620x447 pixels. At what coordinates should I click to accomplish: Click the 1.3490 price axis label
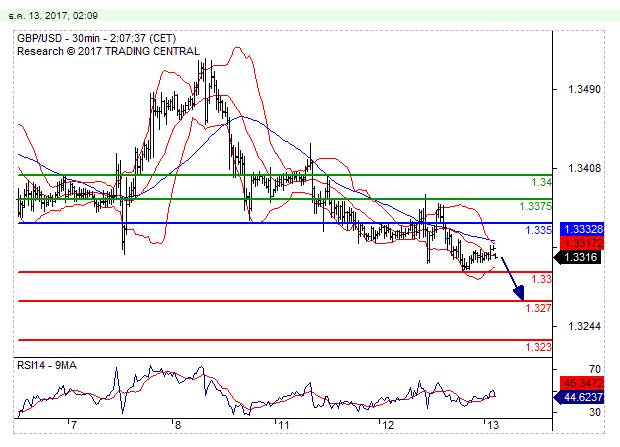tap(584, 89)
